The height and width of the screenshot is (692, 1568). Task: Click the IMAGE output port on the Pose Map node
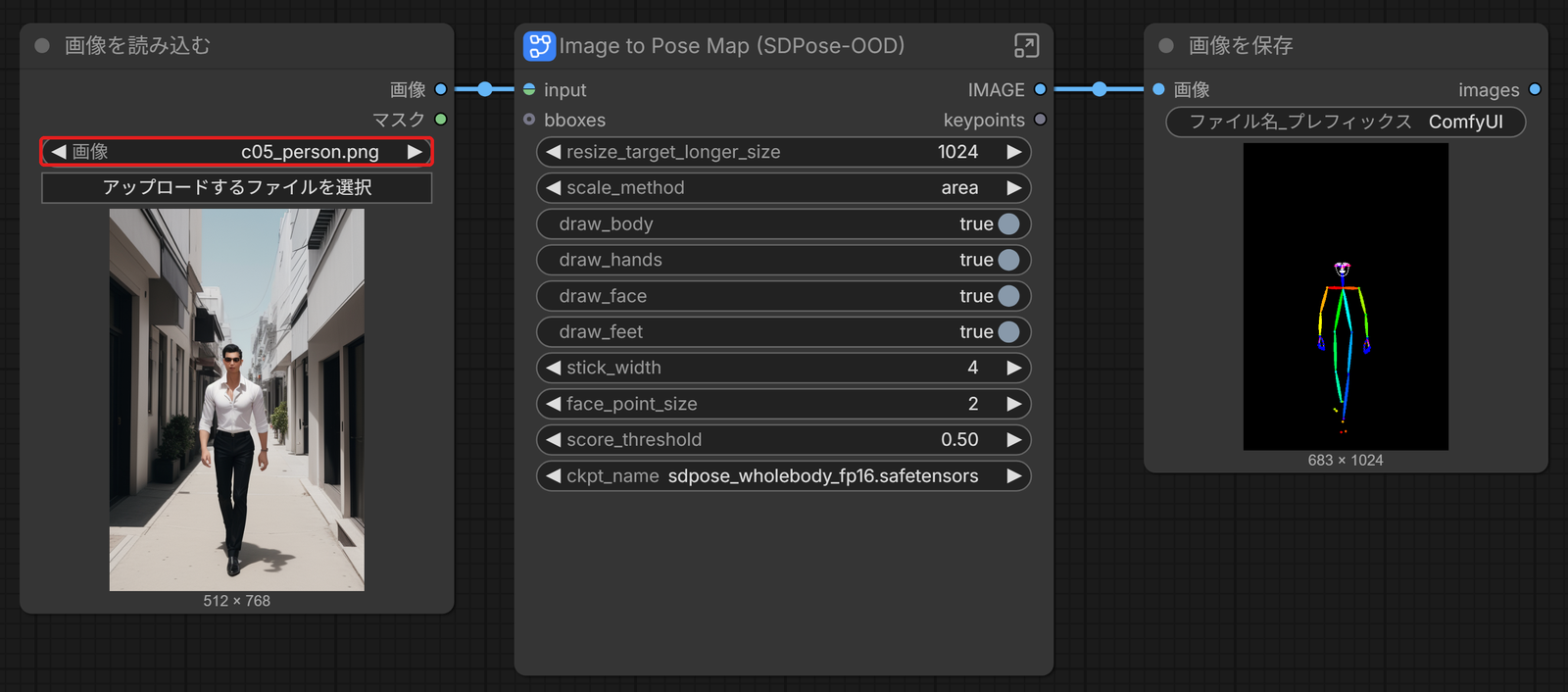pos(1041,89)
